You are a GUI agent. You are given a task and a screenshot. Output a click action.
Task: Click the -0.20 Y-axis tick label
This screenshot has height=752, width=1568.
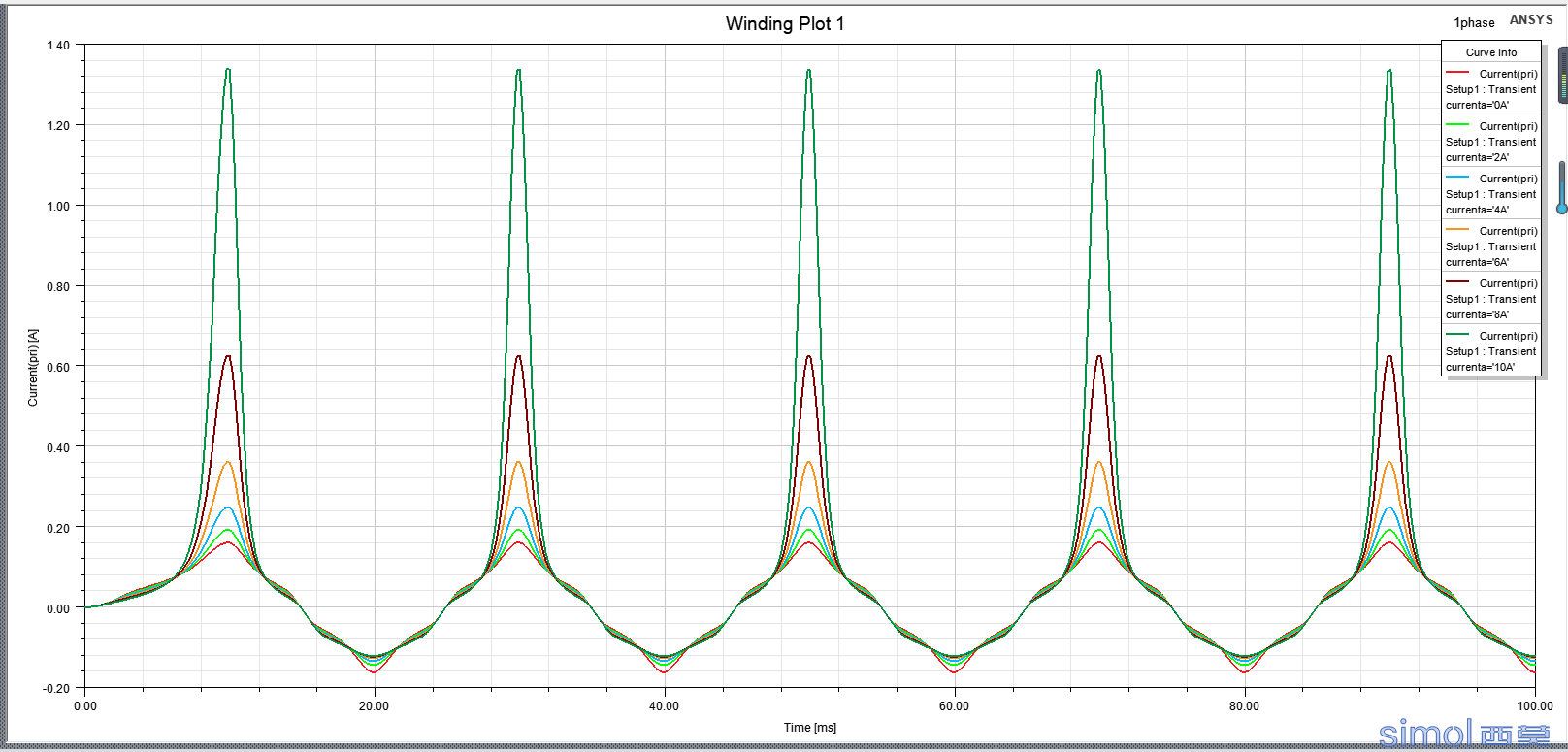tap(56, 689)
